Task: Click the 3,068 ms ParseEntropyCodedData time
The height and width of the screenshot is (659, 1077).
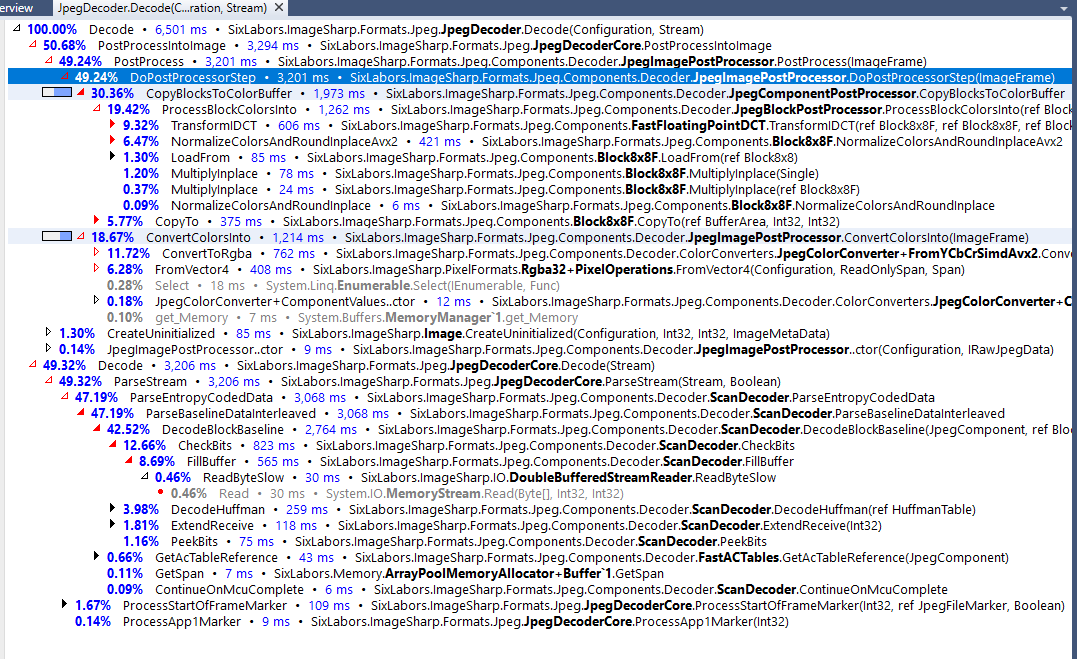Action: (320, 397)
